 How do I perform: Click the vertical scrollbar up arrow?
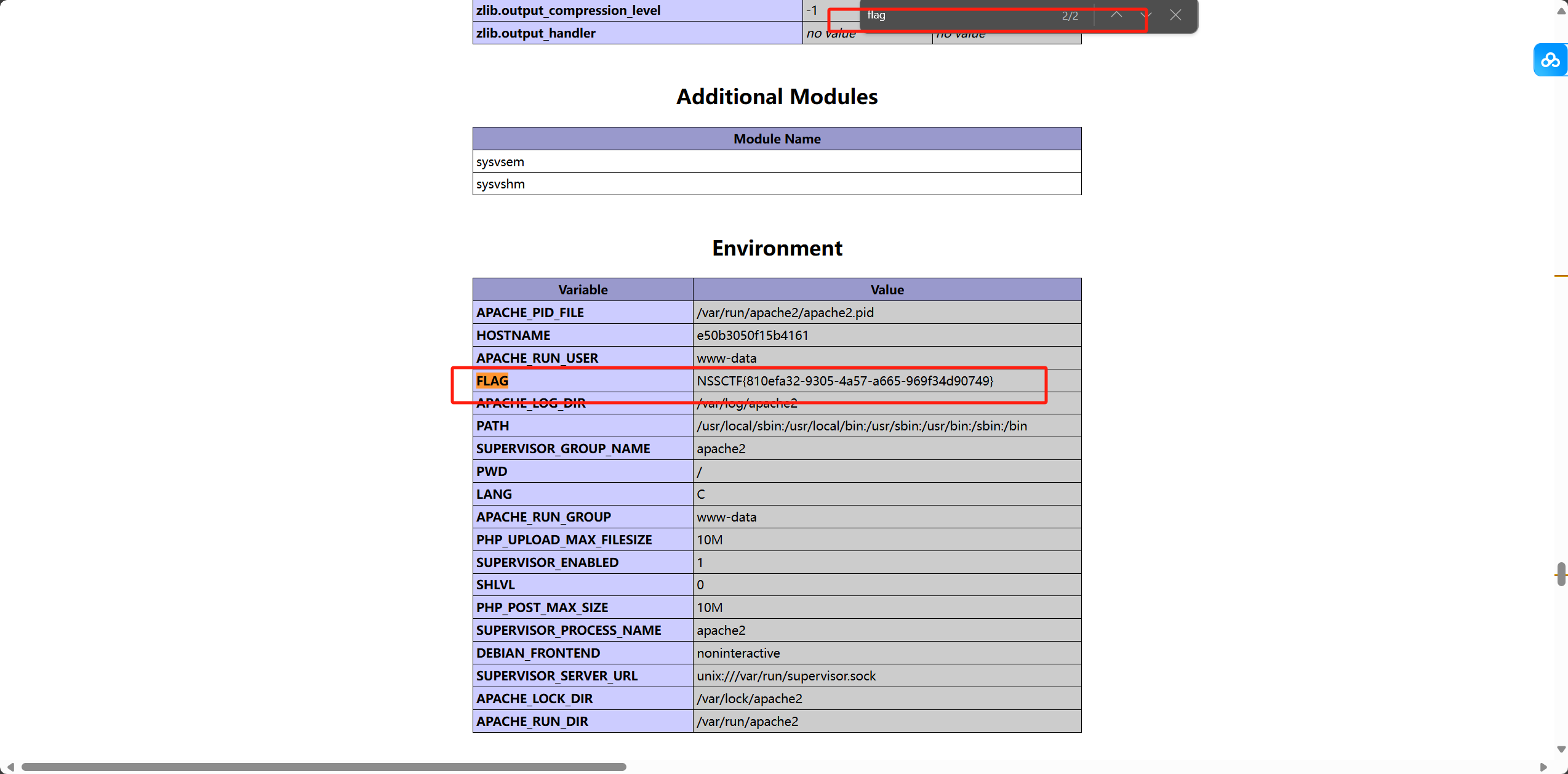coord(1561,11)
